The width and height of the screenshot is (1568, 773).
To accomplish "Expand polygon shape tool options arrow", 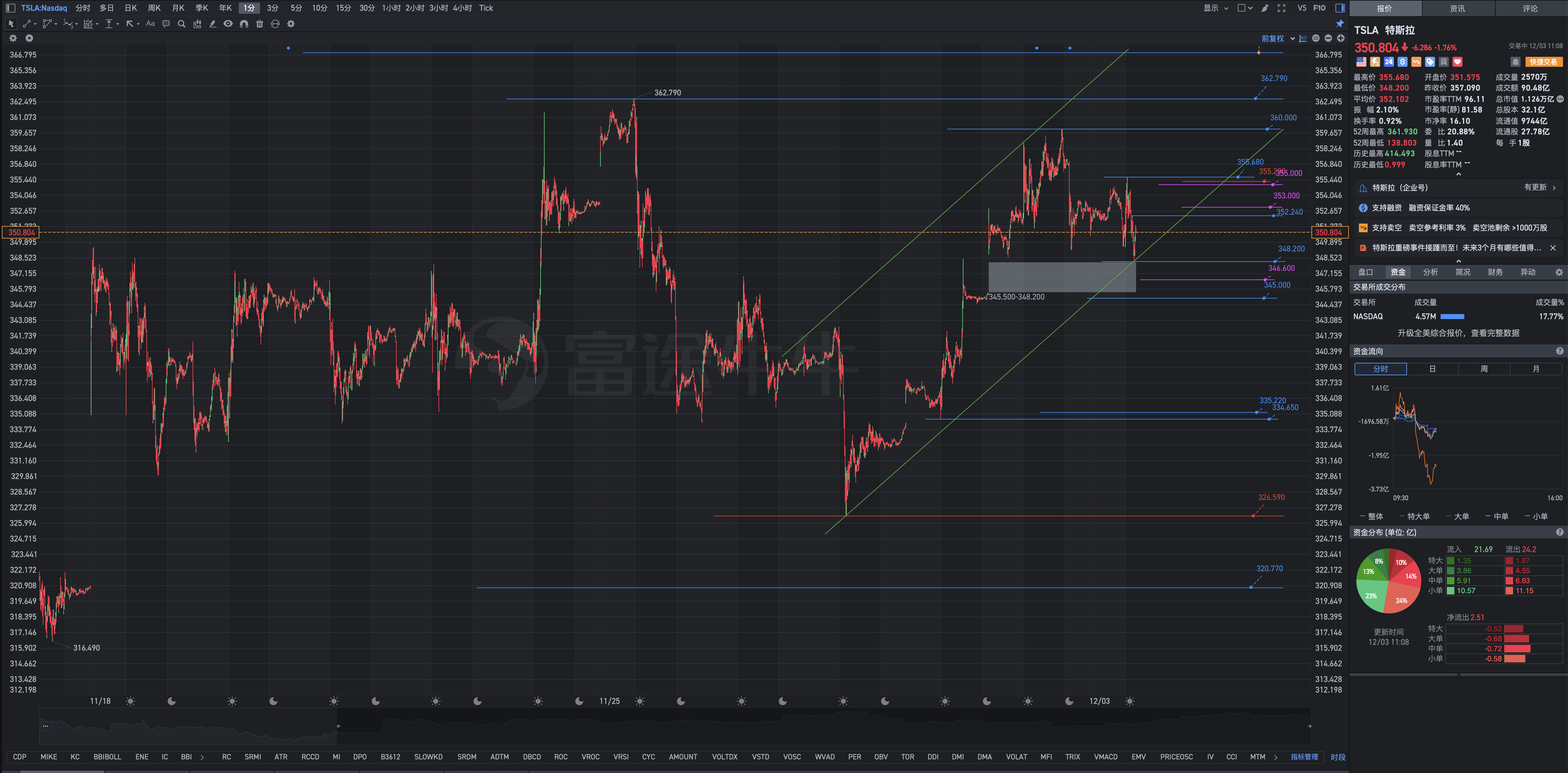I will coord(56,24).
